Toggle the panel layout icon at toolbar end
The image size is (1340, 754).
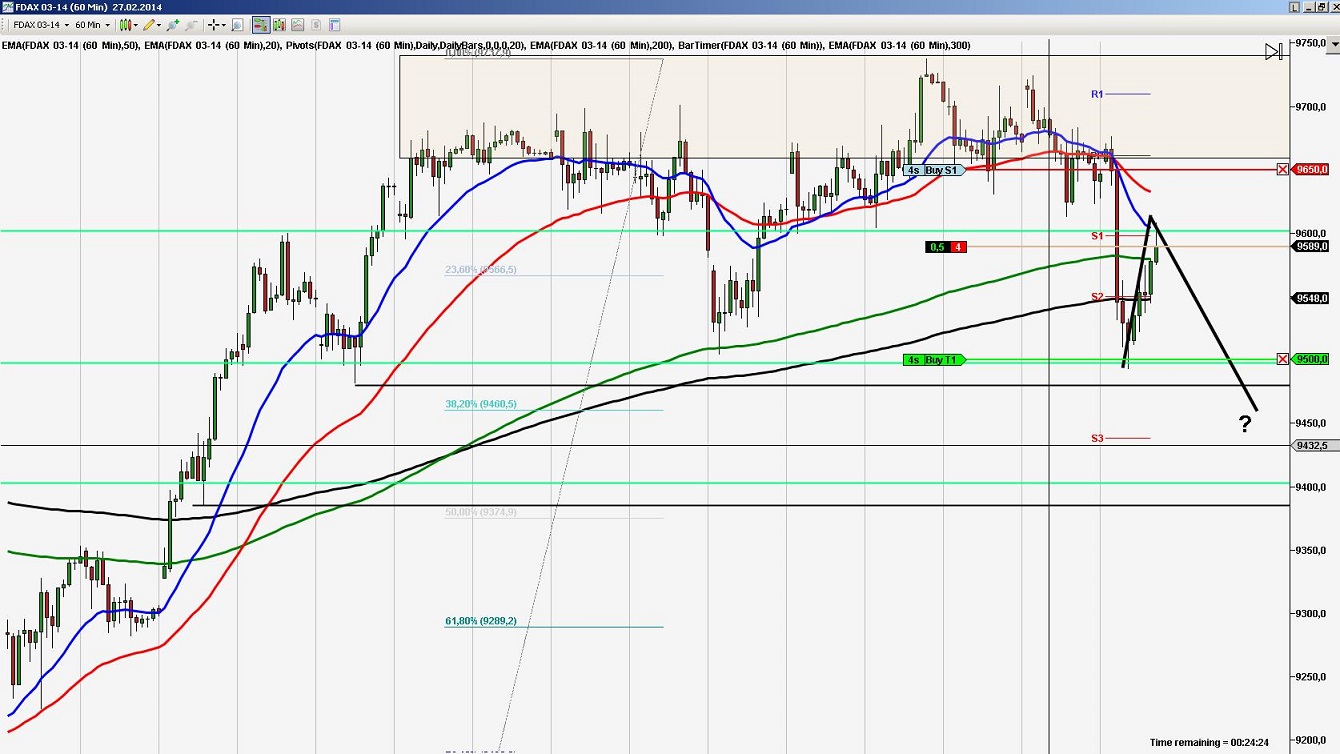333,25
